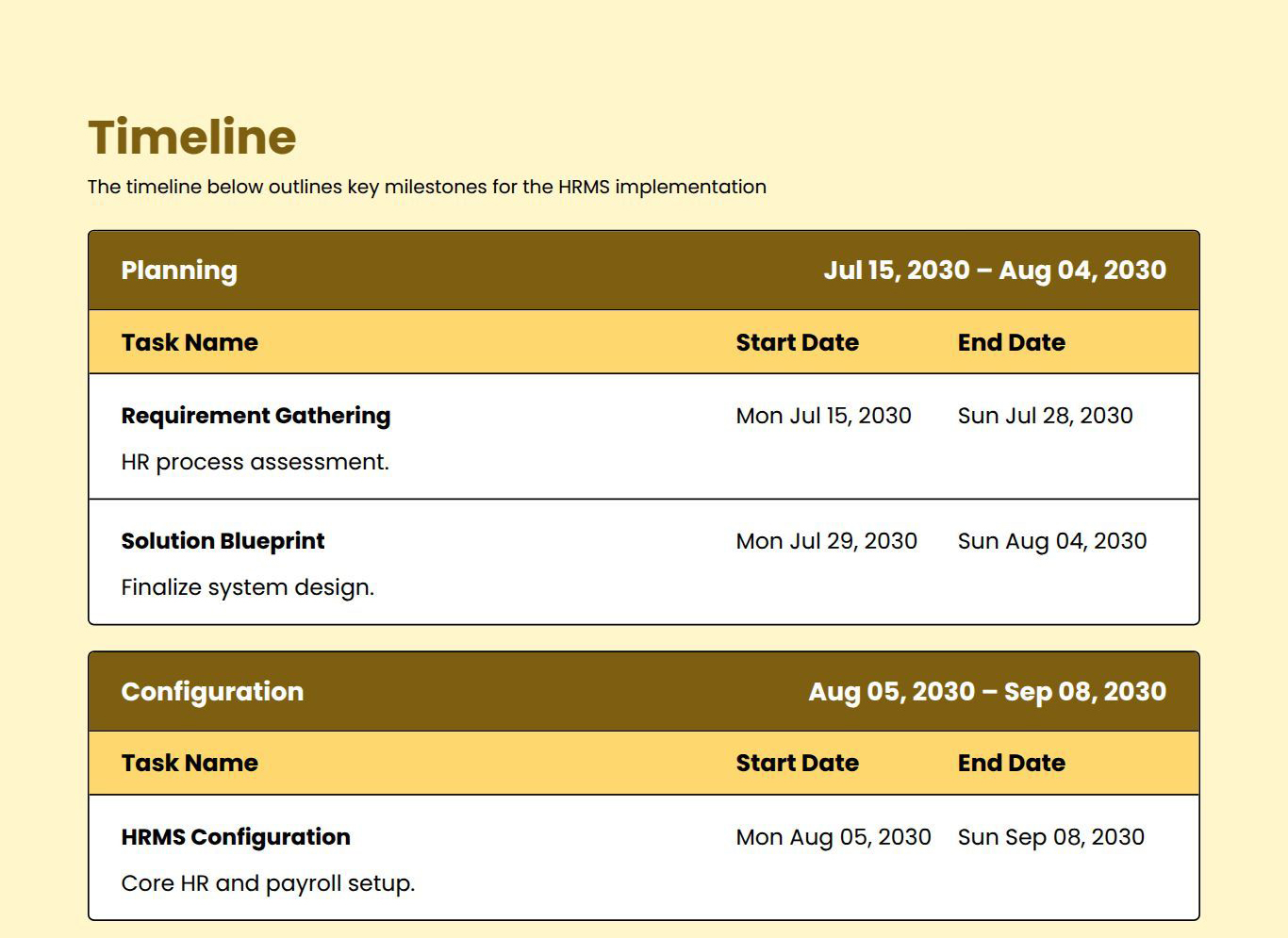Click the Sun Jul 28, 2030 end date
This screenshot has width=1288, height=938.
(1045, 416)
